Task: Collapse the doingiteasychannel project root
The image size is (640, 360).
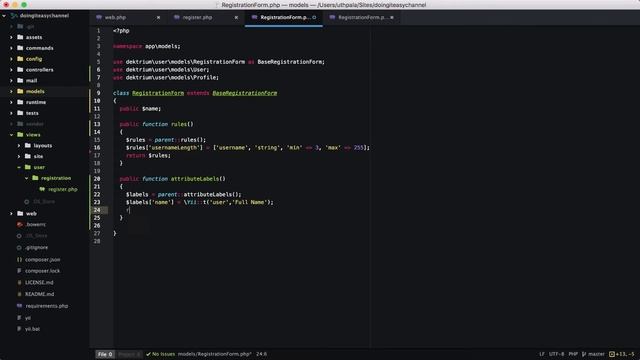Action: pos(4,16)
